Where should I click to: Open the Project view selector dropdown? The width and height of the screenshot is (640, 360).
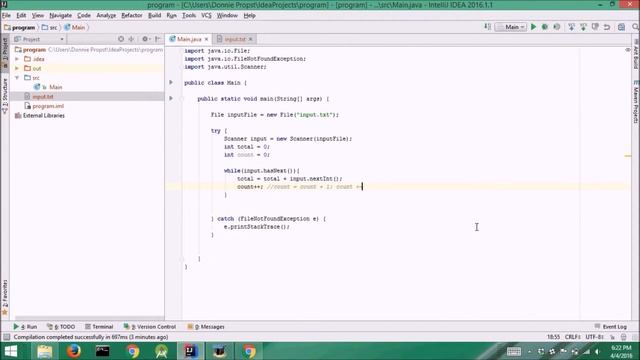[39, 39]
